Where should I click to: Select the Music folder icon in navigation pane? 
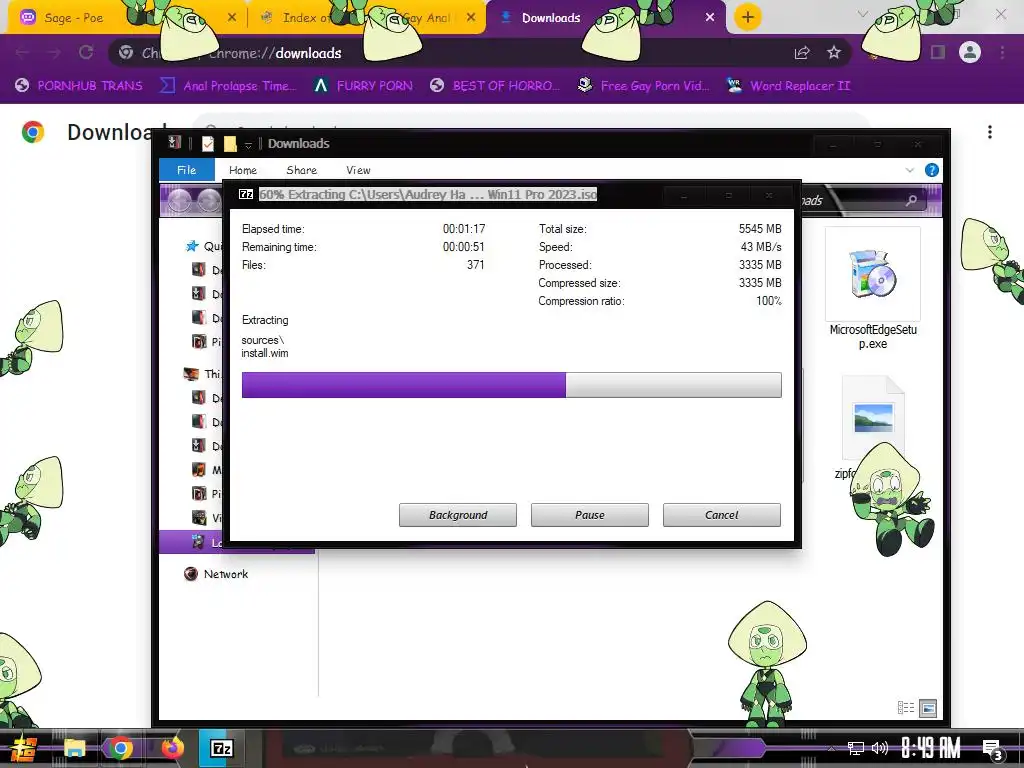199,470
